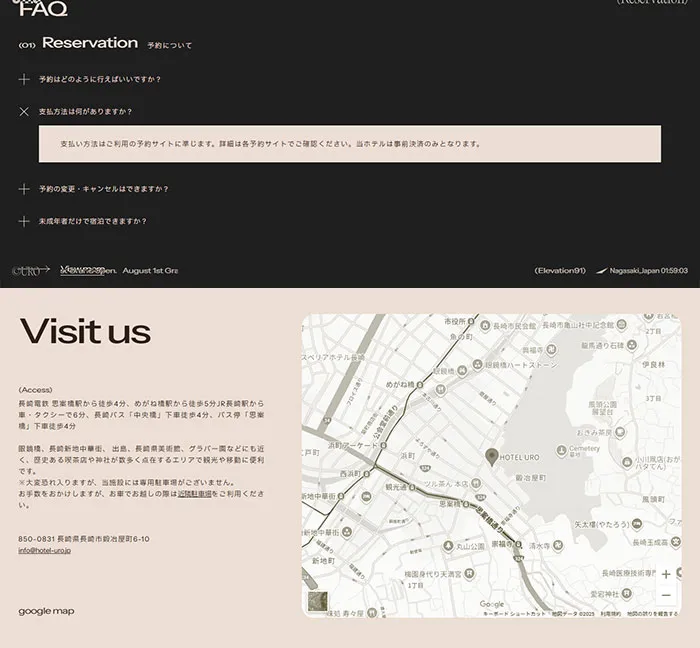Click the 長崎玉成高 school marker
700x648 pixels.
tap(676, 542)
